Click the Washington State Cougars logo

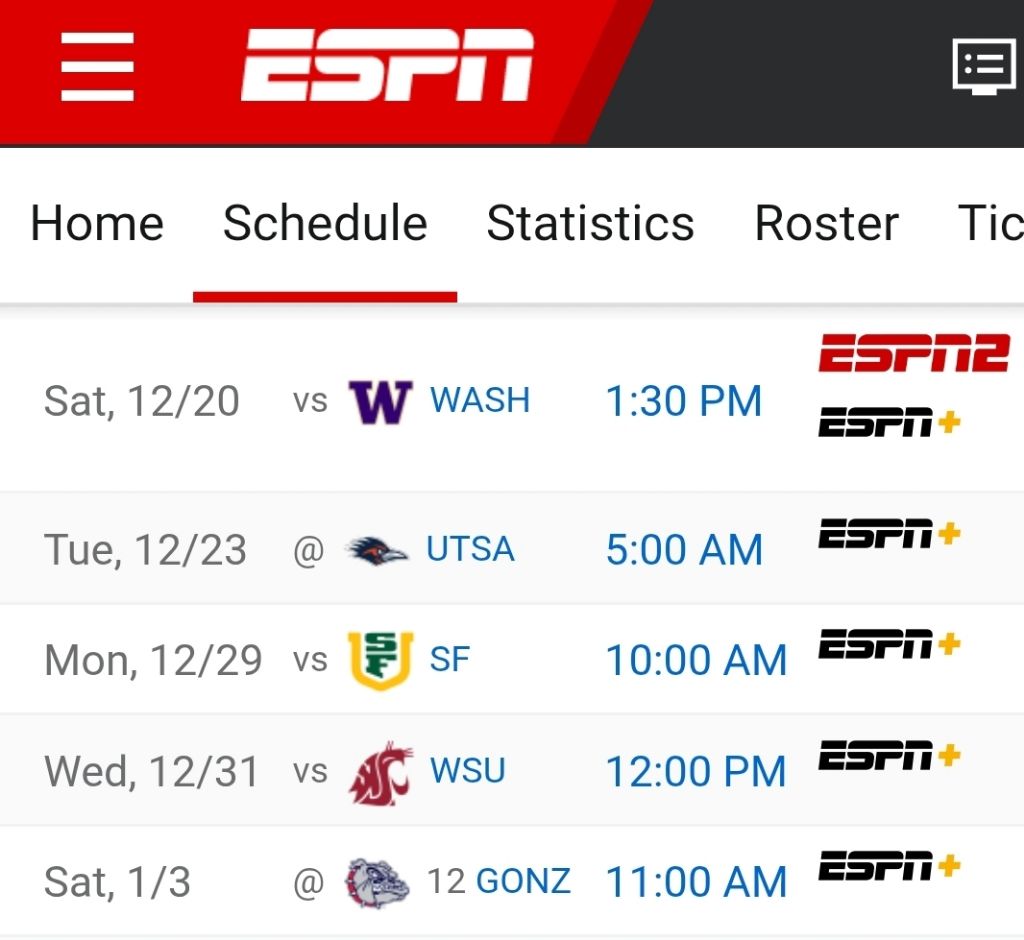pyautogui.click(x=381, y=773)
